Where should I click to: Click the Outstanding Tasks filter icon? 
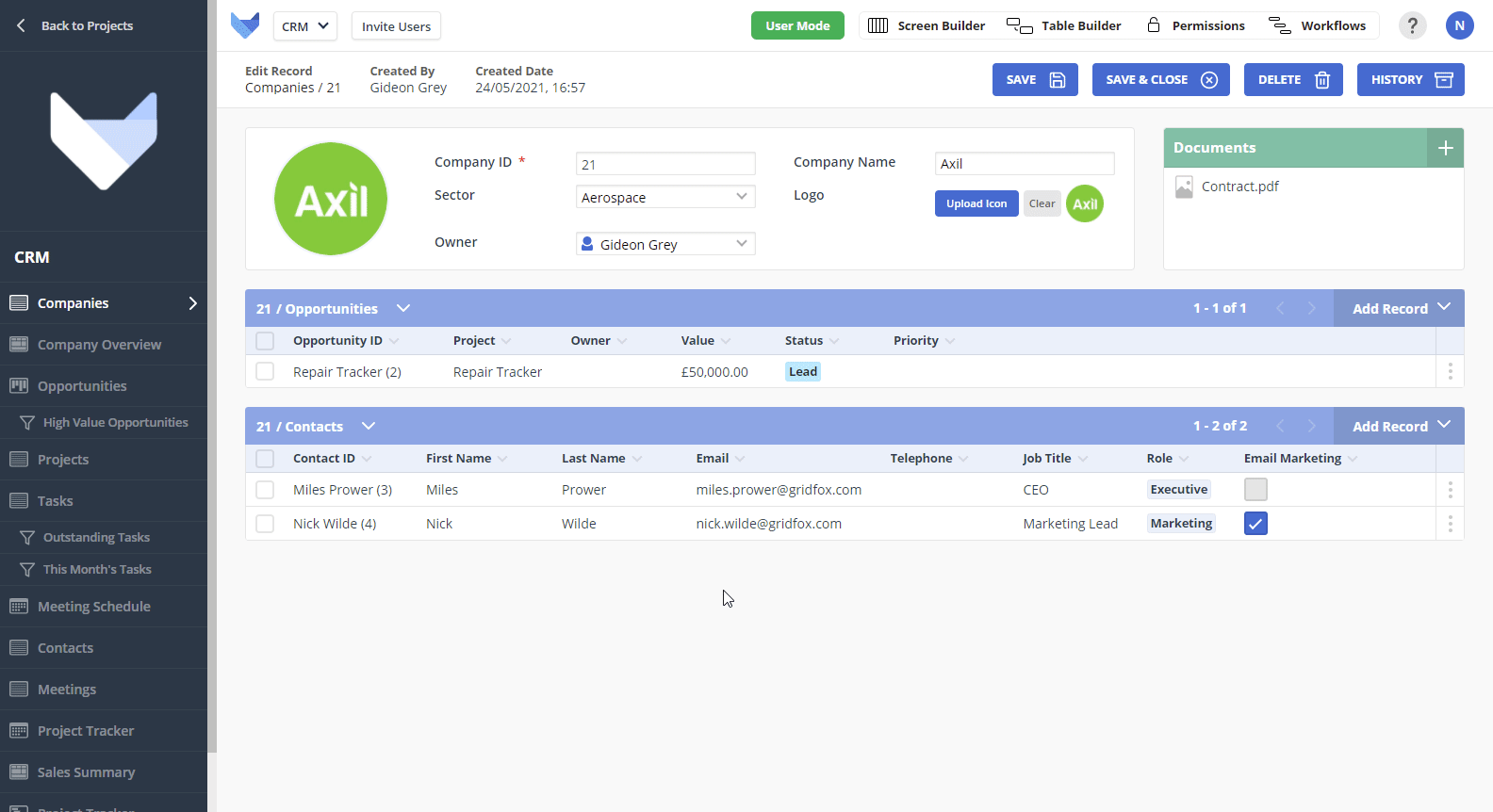[x=27, y=538]
